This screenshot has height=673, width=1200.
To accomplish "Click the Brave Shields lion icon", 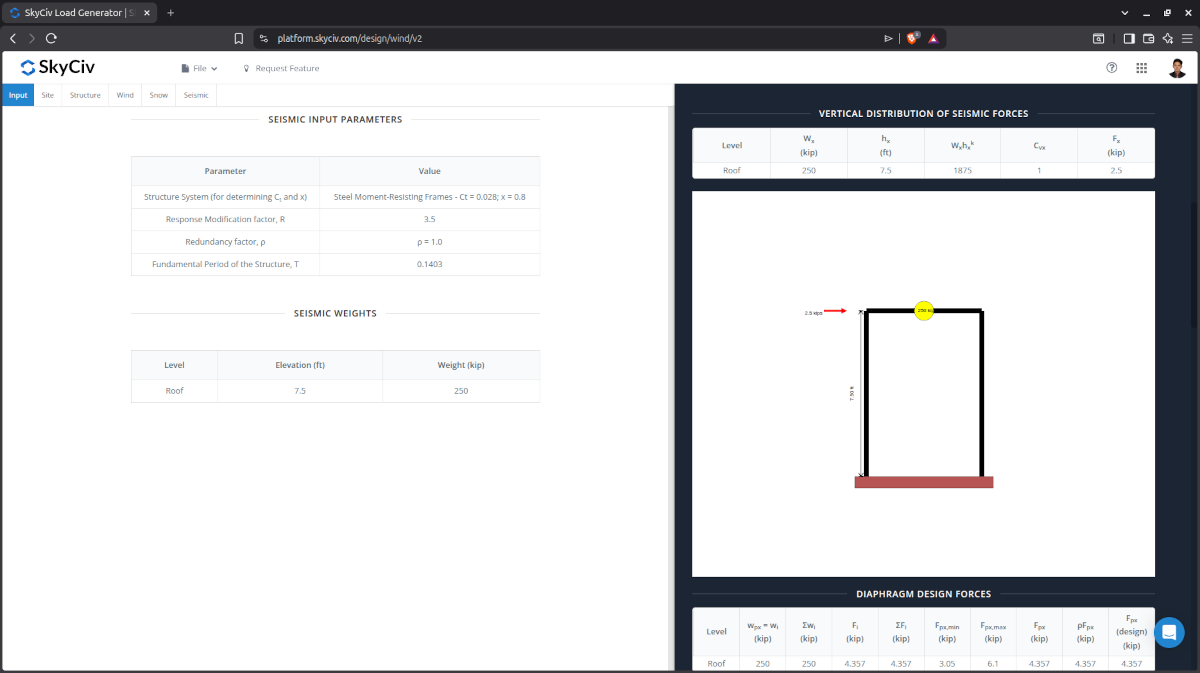I will click(911, 38).
